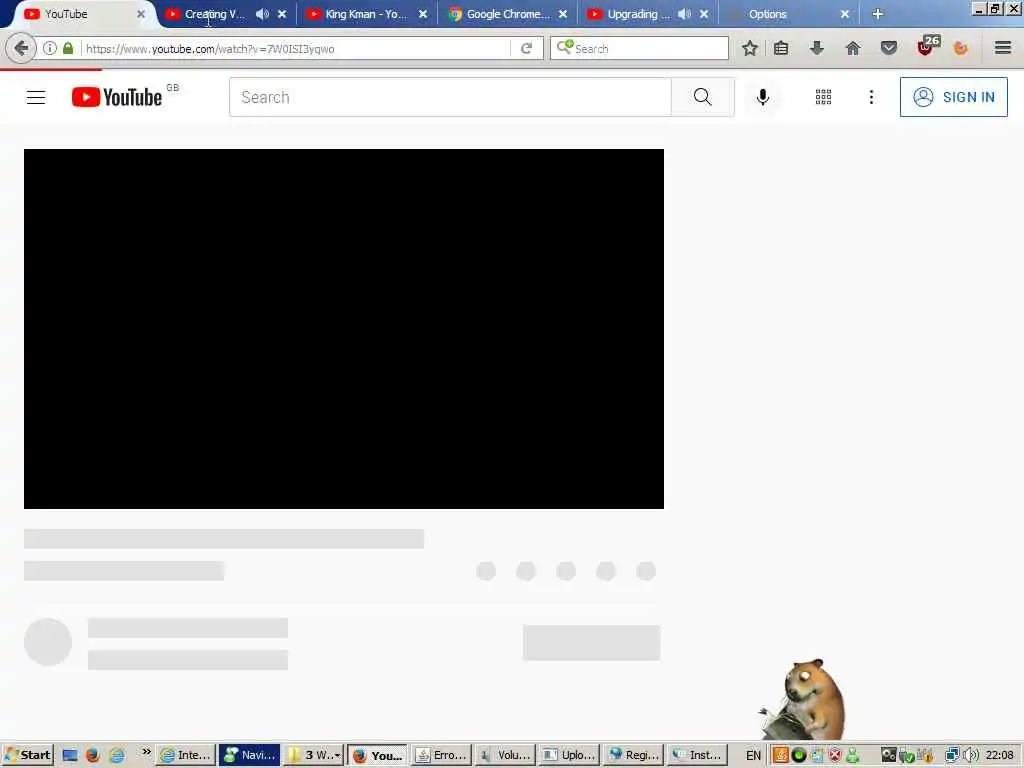Click the Firefox toolbar search box
This screenshot has width=1024, height=768.
coord(639,48)
